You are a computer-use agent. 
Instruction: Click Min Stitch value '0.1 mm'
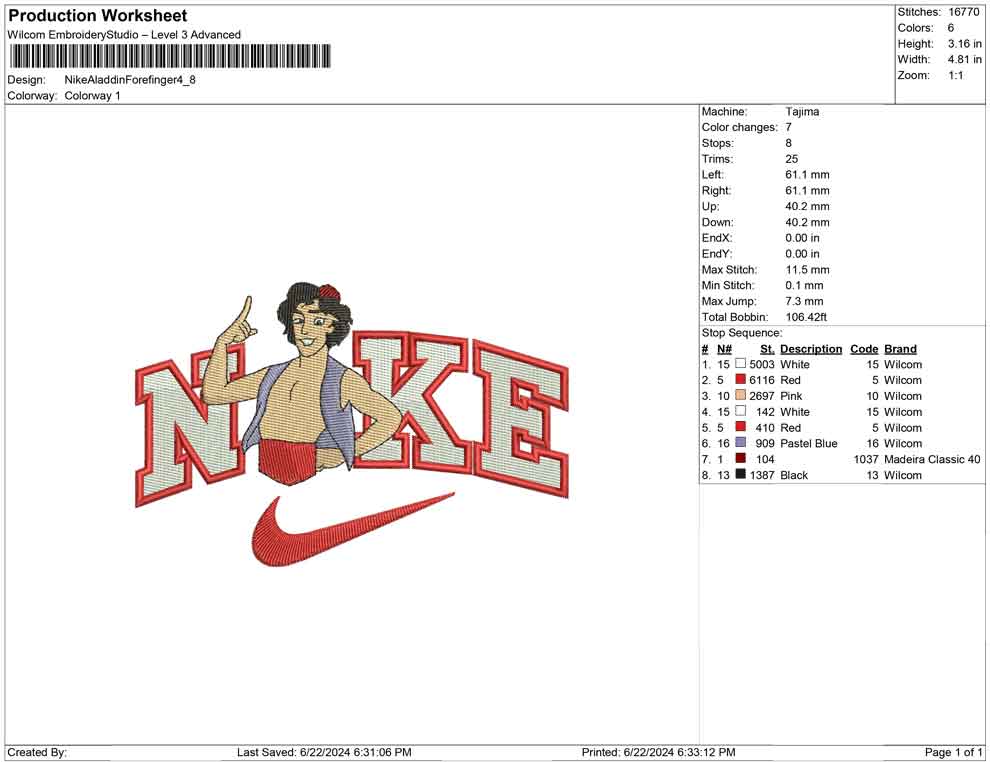click(804, 285)
